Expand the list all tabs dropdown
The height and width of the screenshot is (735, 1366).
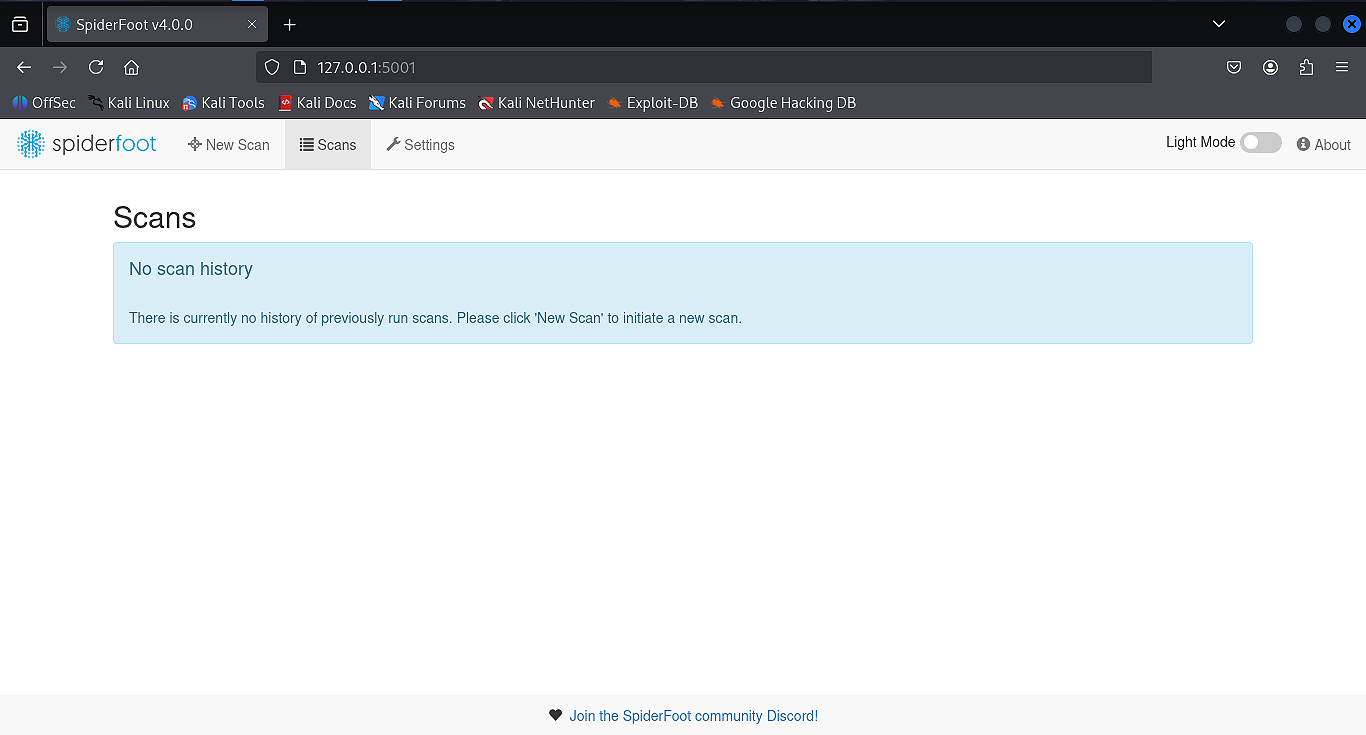pyautogui.click(x=1218, y=24)
